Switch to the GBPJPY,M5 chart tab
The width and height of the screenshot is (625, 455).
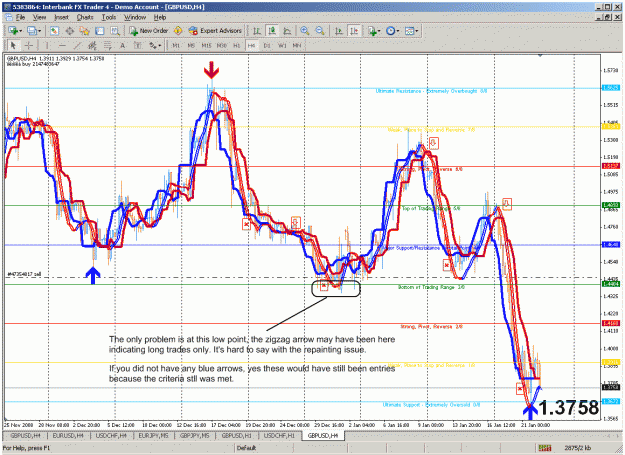point(195,436)
